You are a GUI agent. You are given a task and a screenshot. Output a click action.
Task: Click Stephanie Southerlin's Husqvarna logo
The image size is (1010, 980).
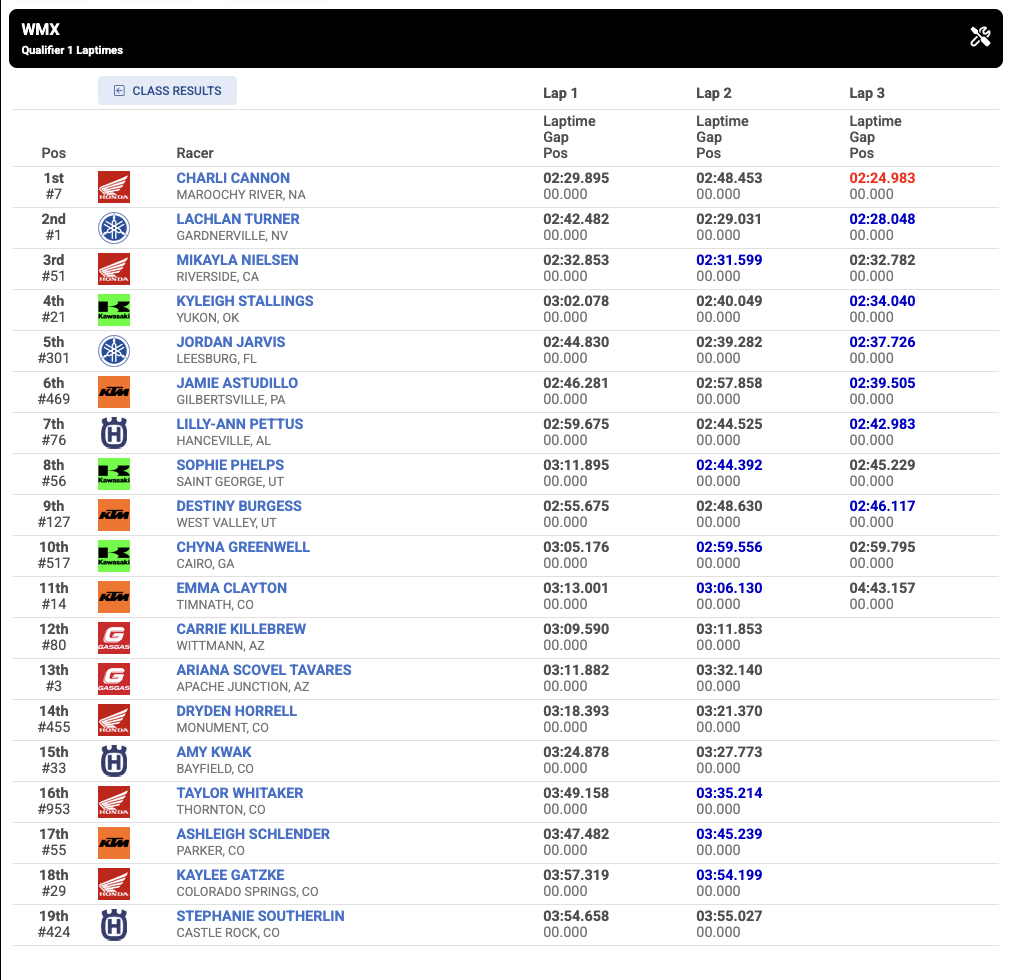point(114,925)
